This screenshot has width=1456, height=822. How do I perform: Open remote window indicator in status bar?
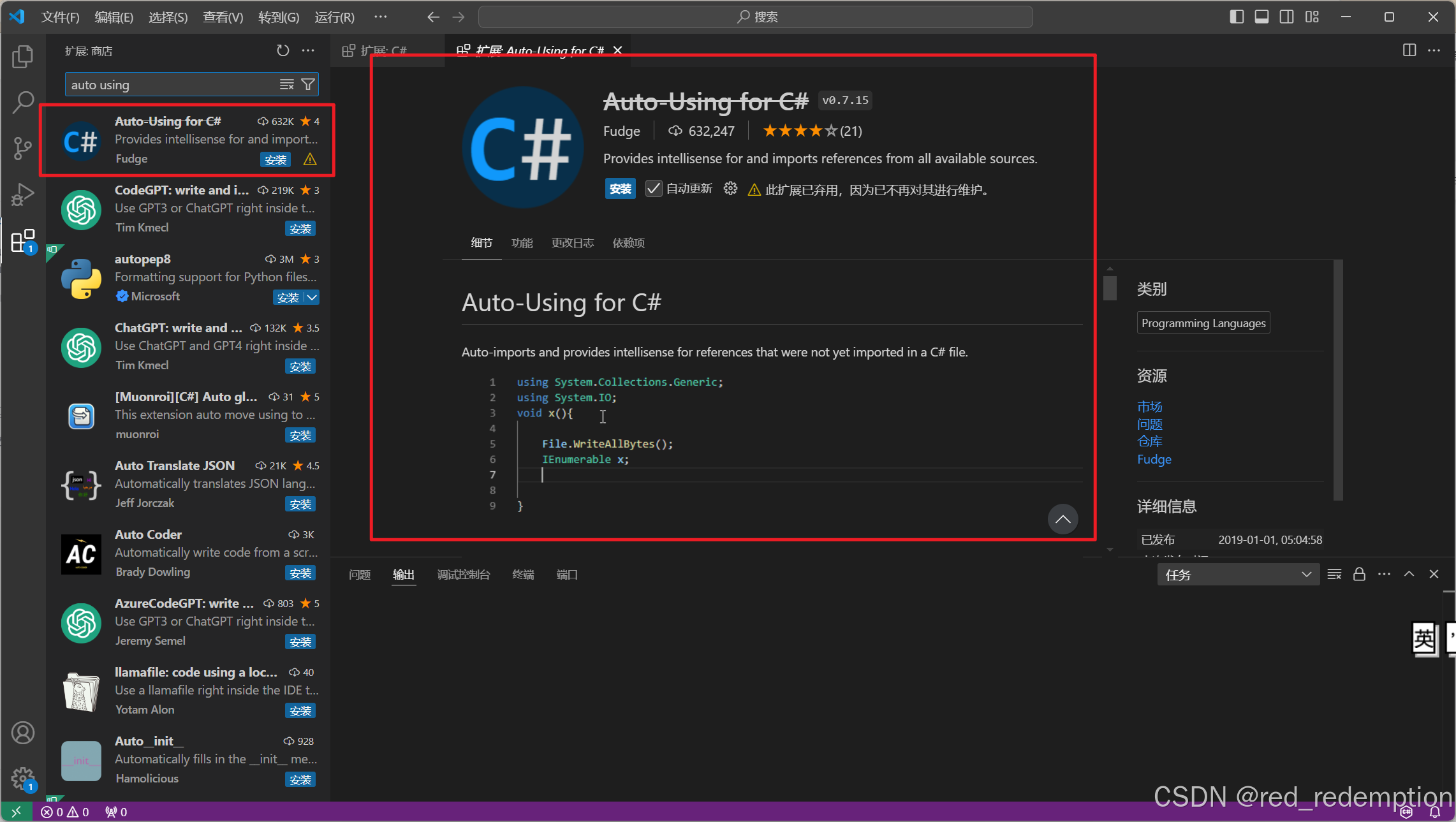point(17,812)
